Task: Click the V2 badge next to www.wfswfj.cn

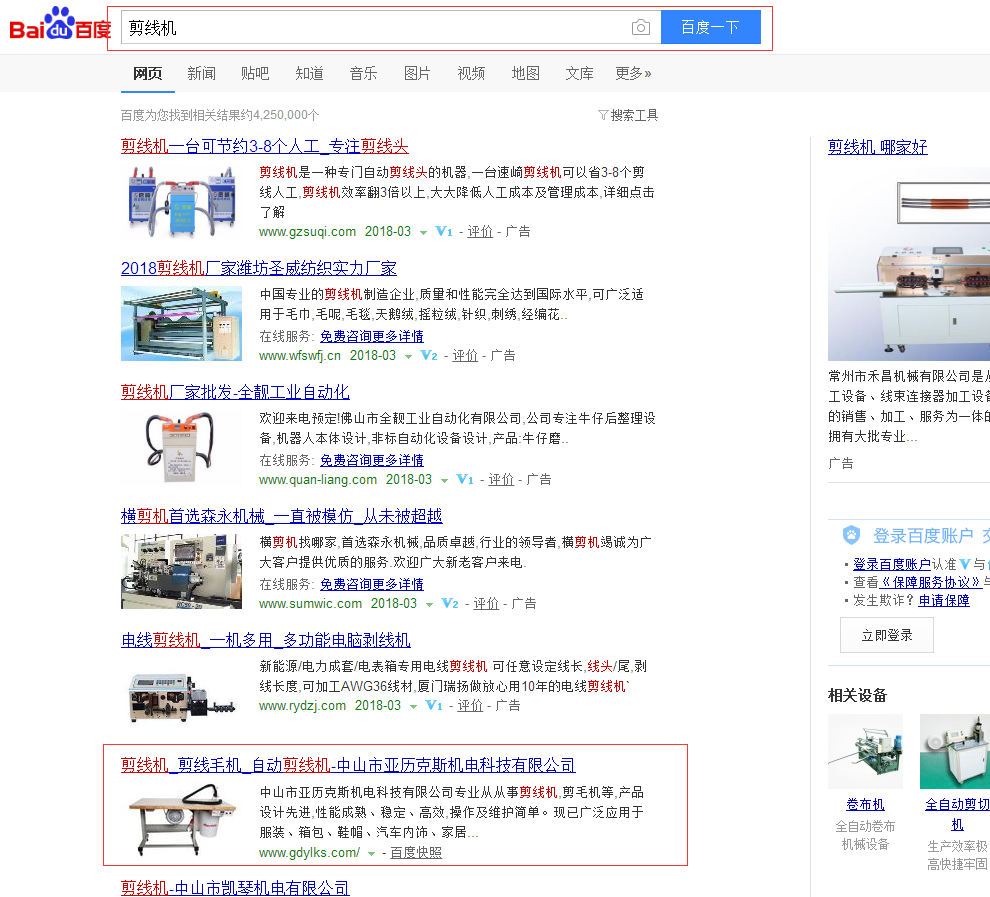Action: click(429, 356)
